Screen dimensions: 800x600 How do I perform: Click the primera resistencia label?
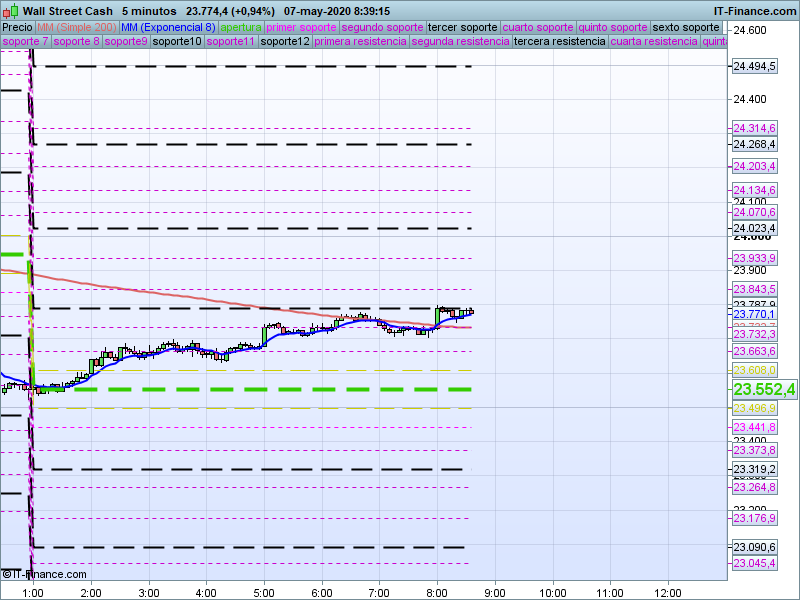(x=359, y=42)
